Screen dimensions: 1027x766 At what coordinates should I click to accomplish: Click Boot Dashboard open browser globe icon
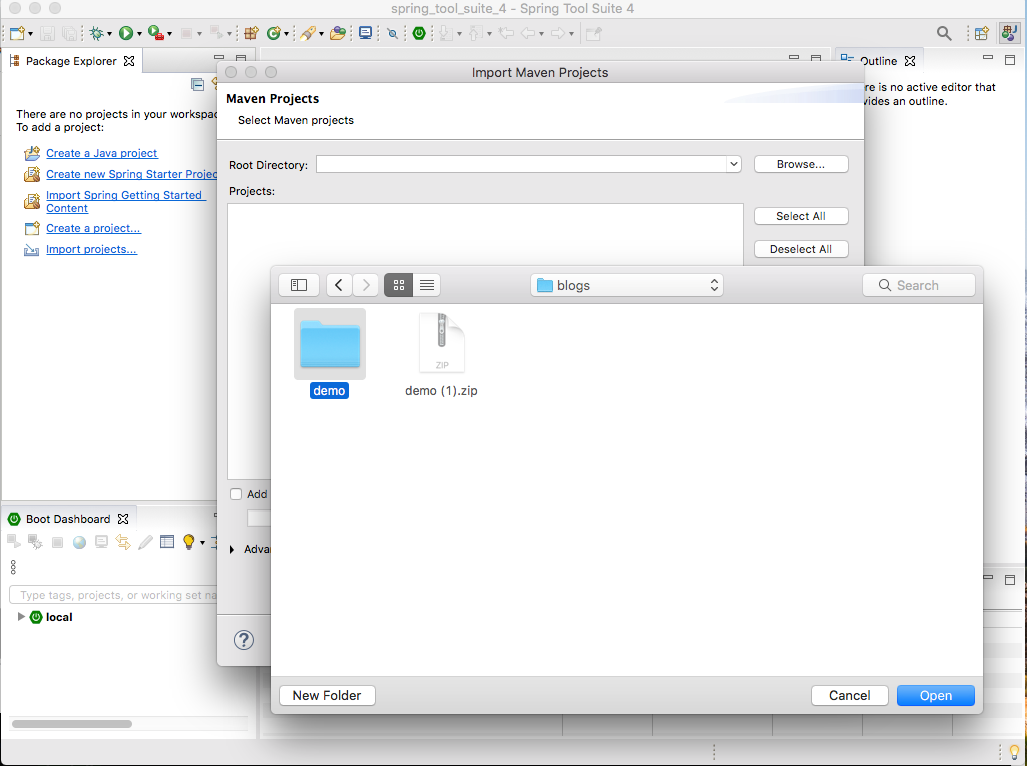pos(79,542)
